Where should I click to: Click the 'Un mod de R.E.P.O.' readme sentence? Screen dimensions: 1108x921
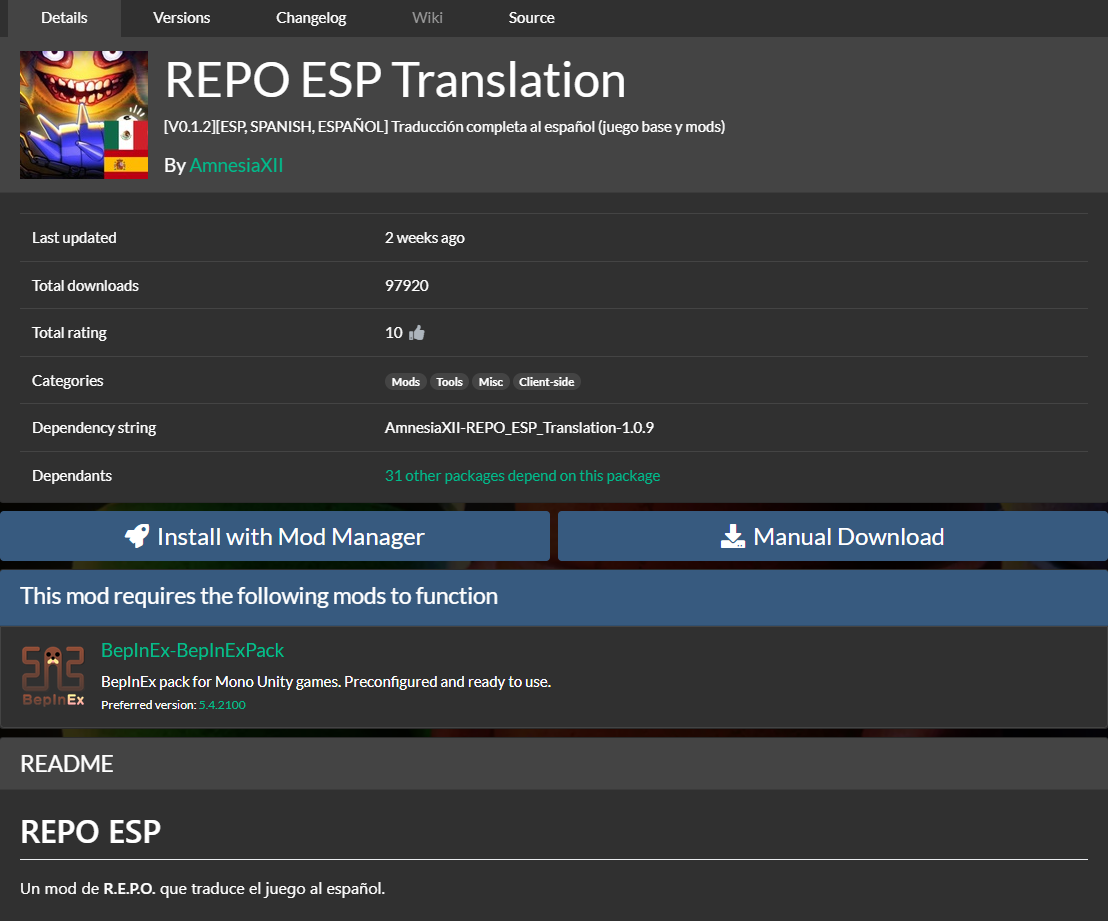(202, 888)
